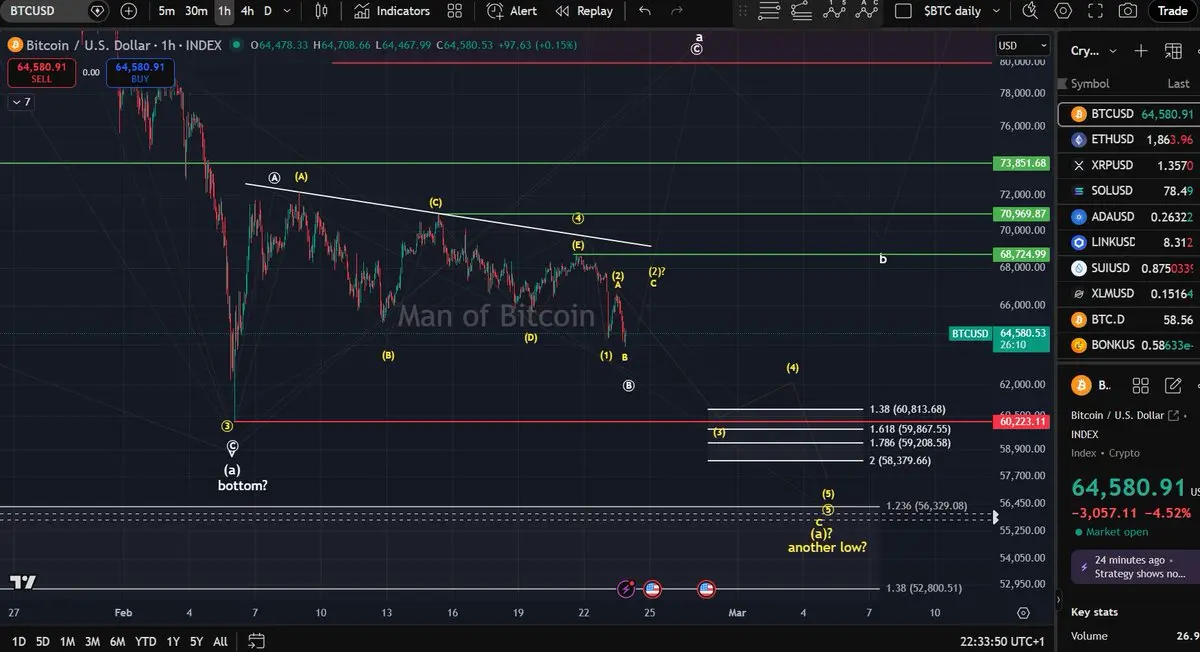Open the $BTC daily layout name
Screen dimensions: 1200x652
[x=952, y=11]
